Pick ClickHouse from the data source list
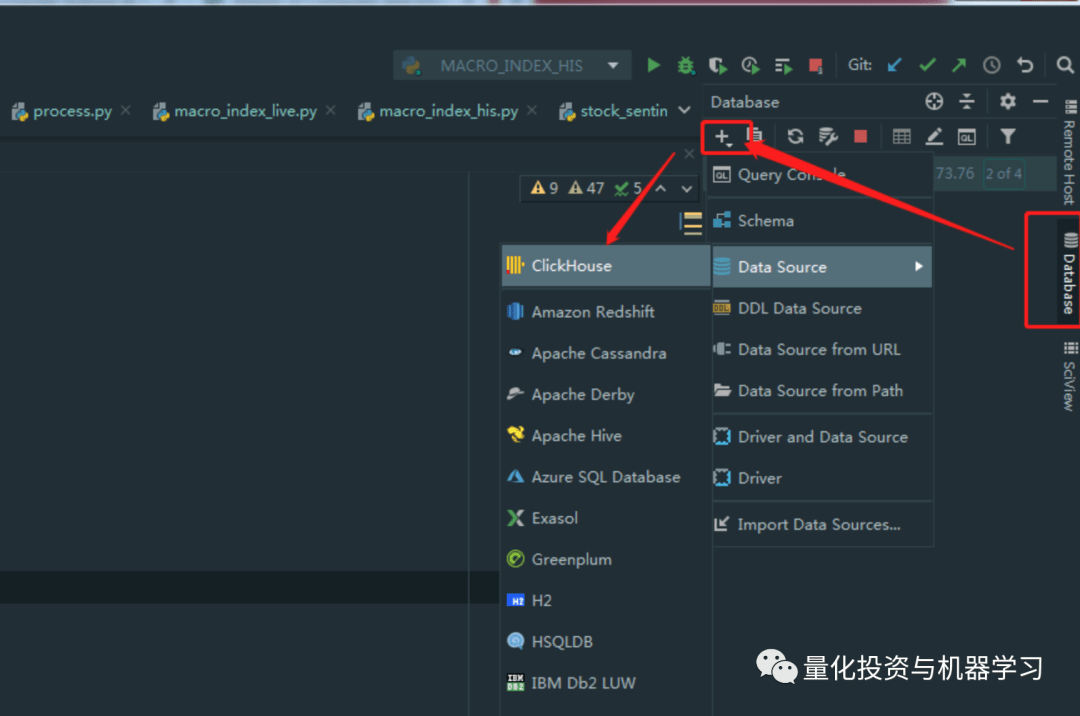This screenshot has width=1080, height=716. tap(606, 266)
